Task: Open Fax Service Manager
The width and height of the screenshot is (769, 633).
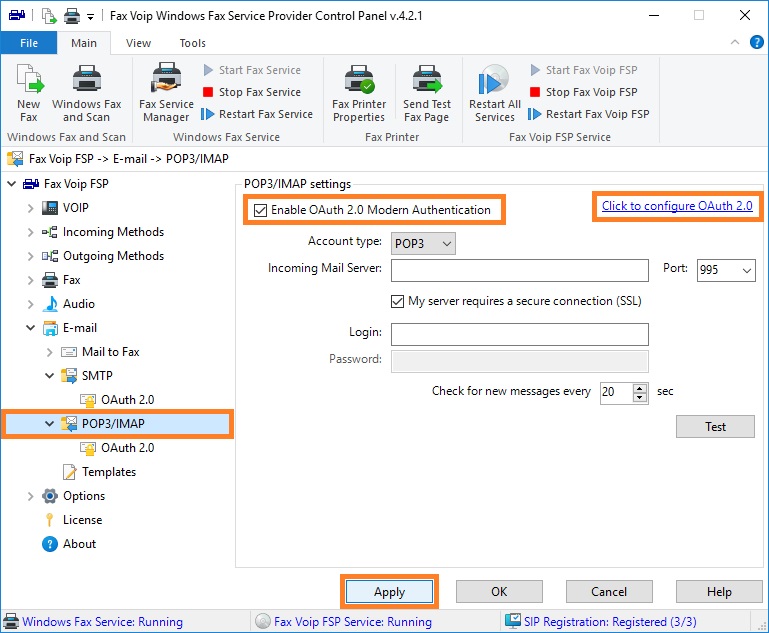Action: 166,93
